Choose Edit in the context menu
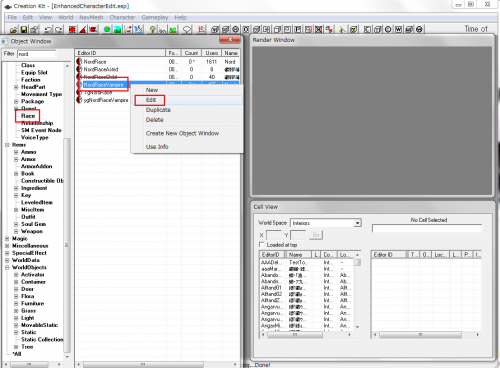Screen dimensions: 500x368 187,100
